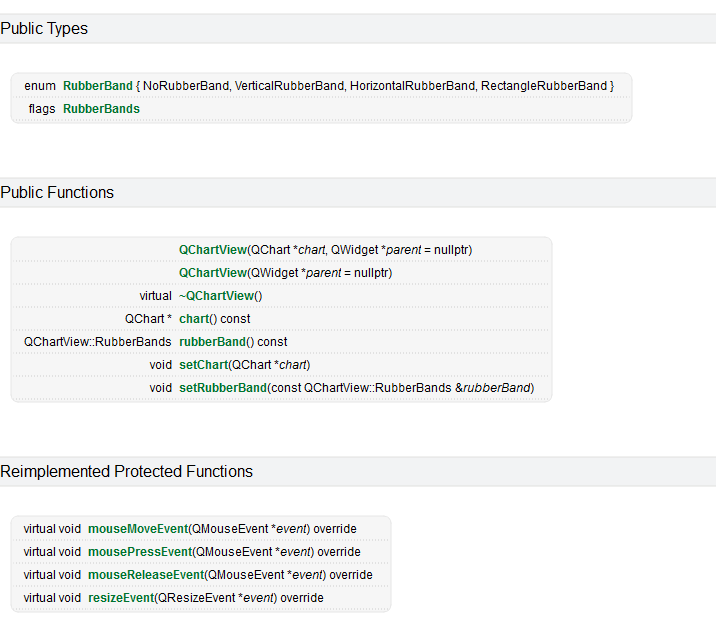716x638 pixels.
Task: Click the VerticalRubberBand enum value text
Action: 288,86
